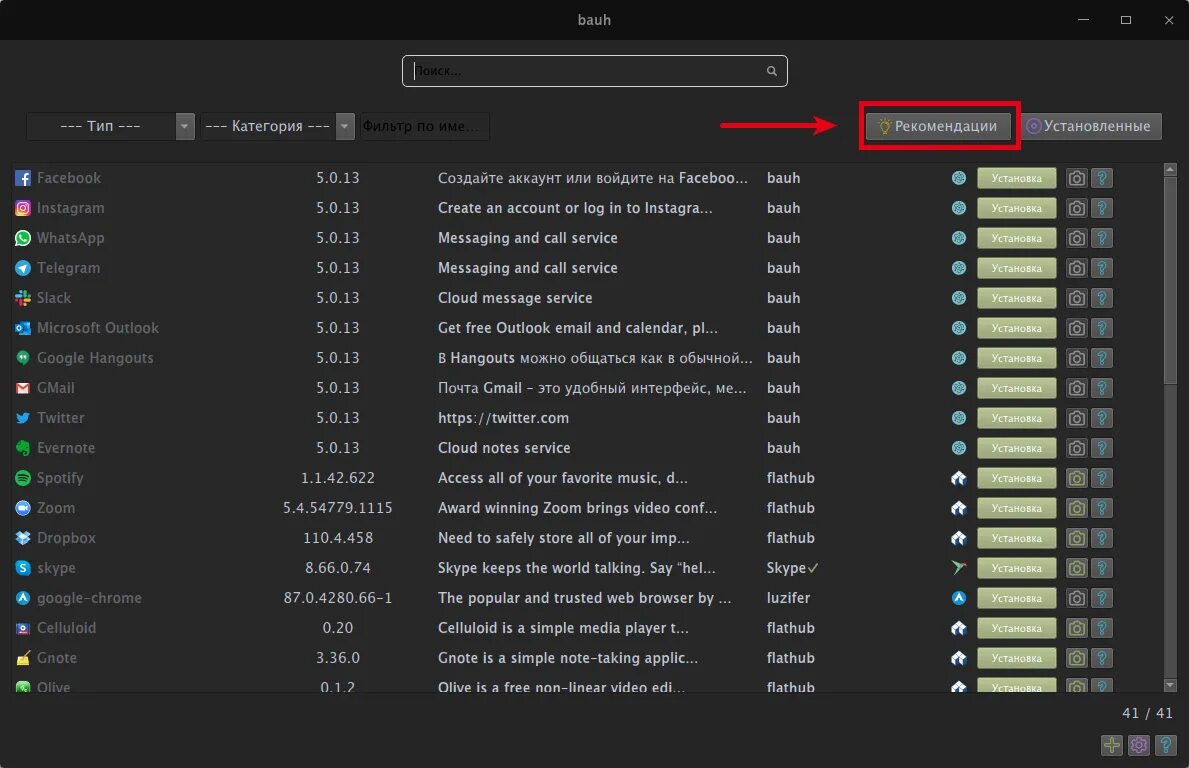The width and height of the screenshot is (1189, 768).
Task: Show info for Twitter app
Action: (x=1102, y=418)
